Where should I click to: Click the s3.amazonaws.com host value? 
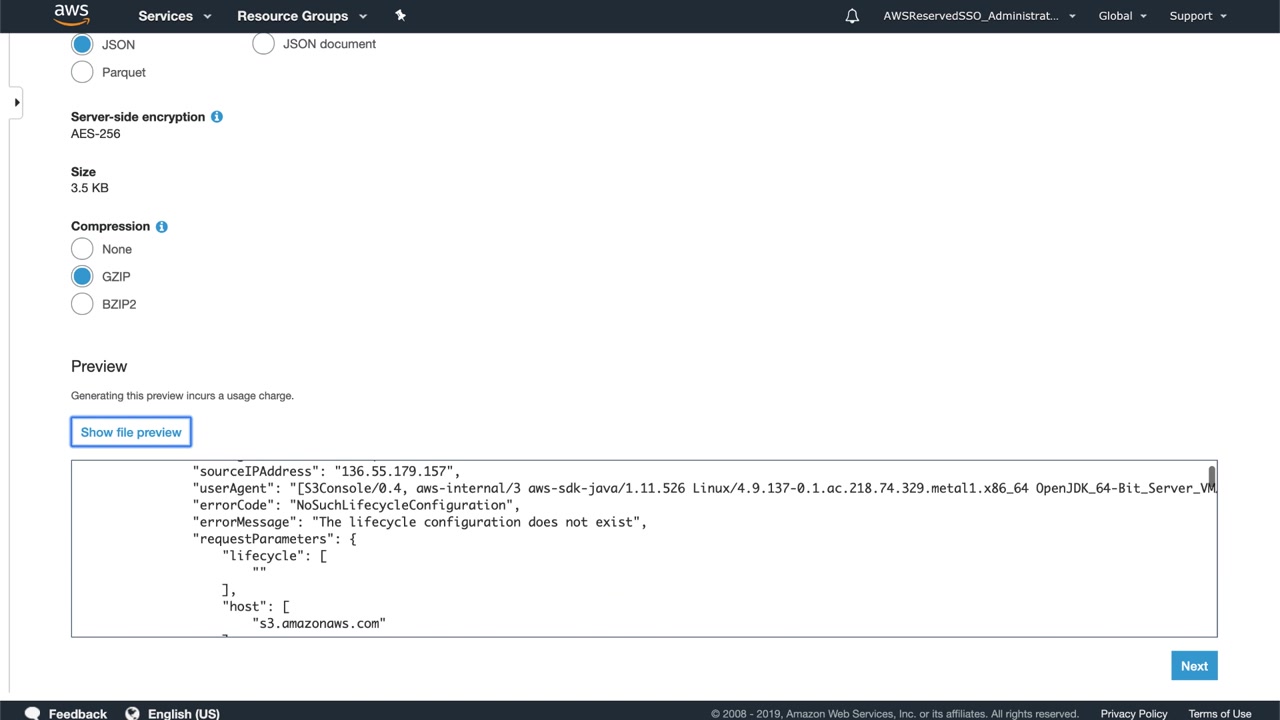coord(319,623)
